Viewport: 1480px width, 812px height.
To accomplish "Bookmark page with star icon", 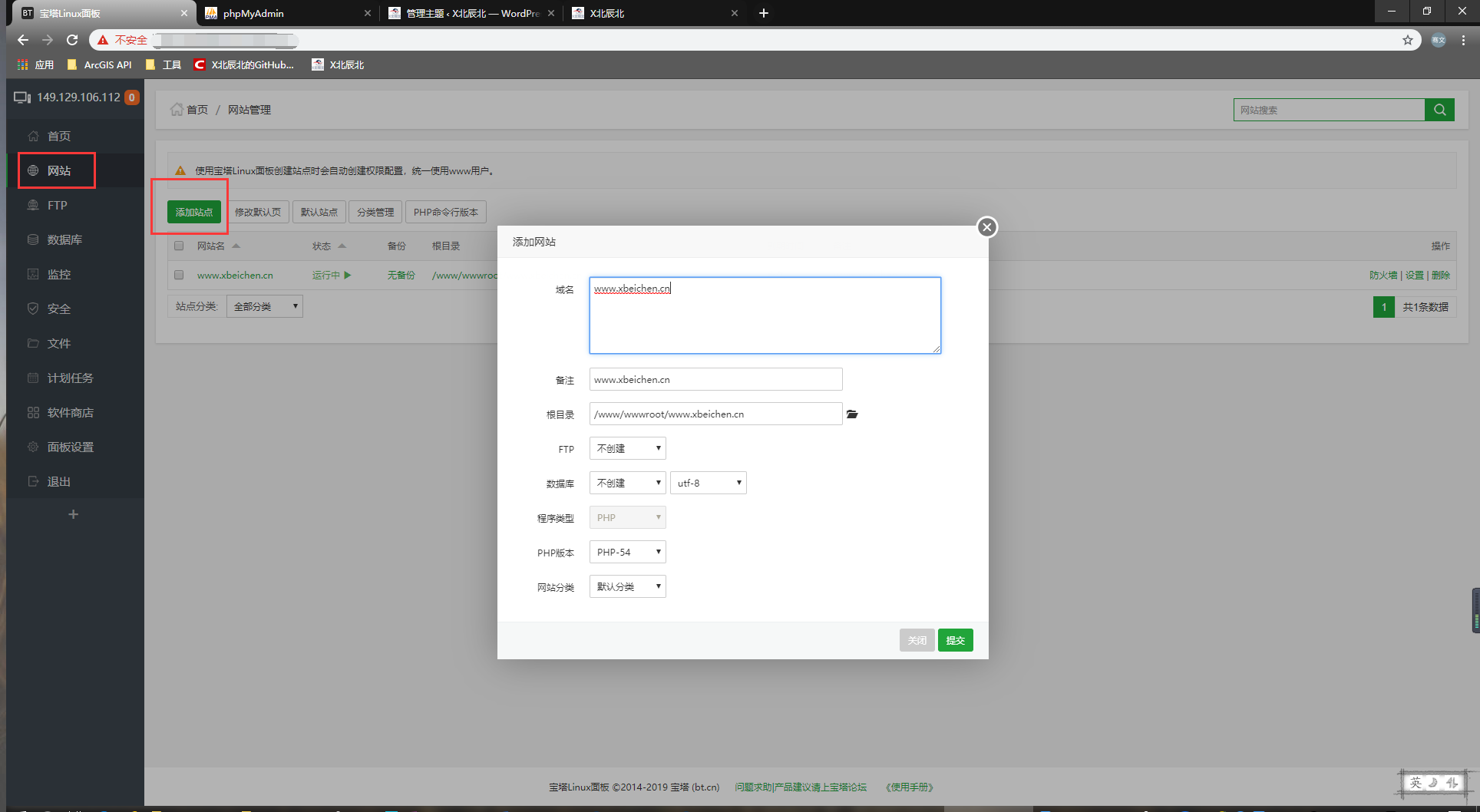I will point(1408,40).
